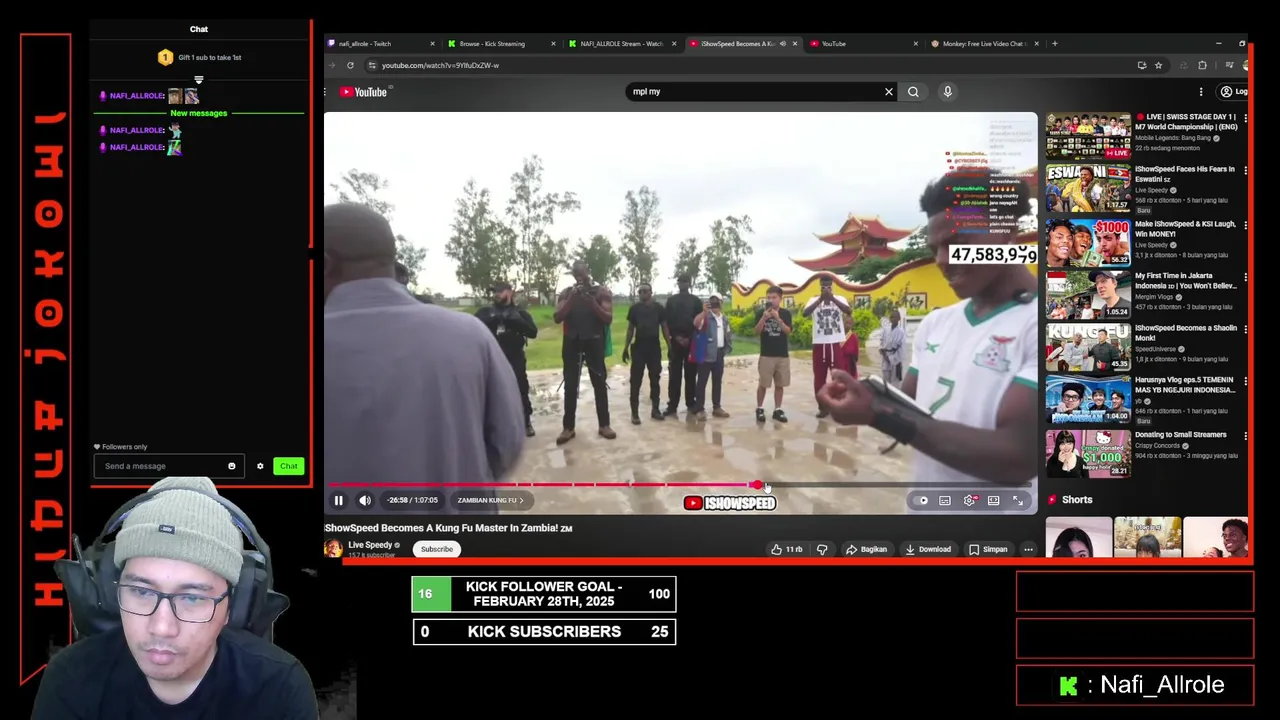
Task: Go forward in the browser
Action: [x=332, y=65]
